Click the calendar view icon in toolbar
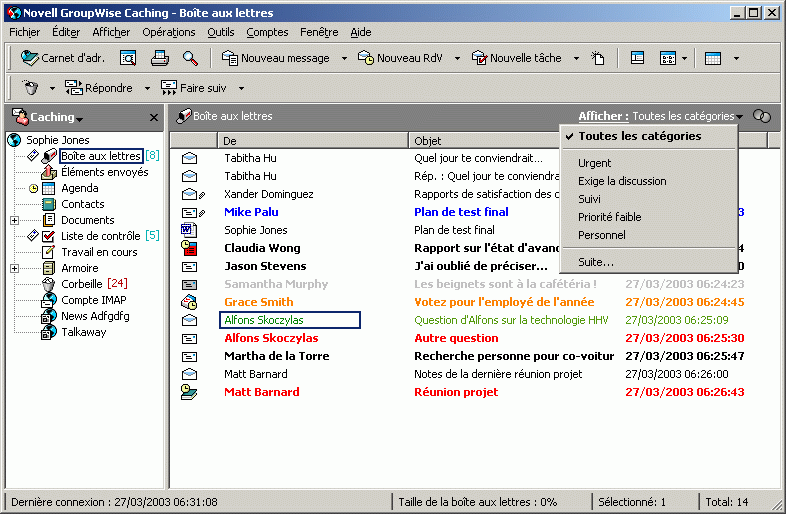Image resolution: width=786 pixels, height=514 pixels. click(x=712, y=58)
